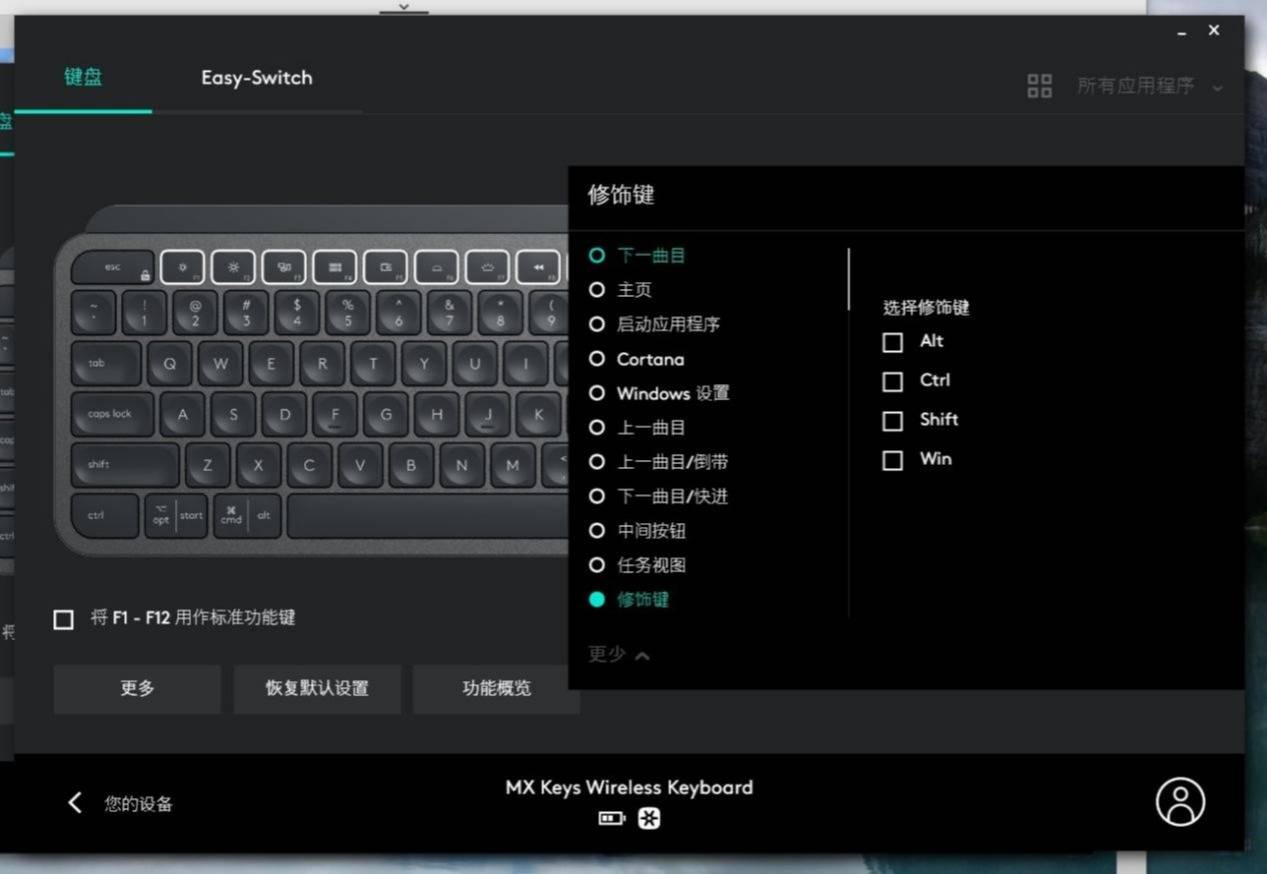Select the F7 backlight-up key on the keyboard image

488,267
